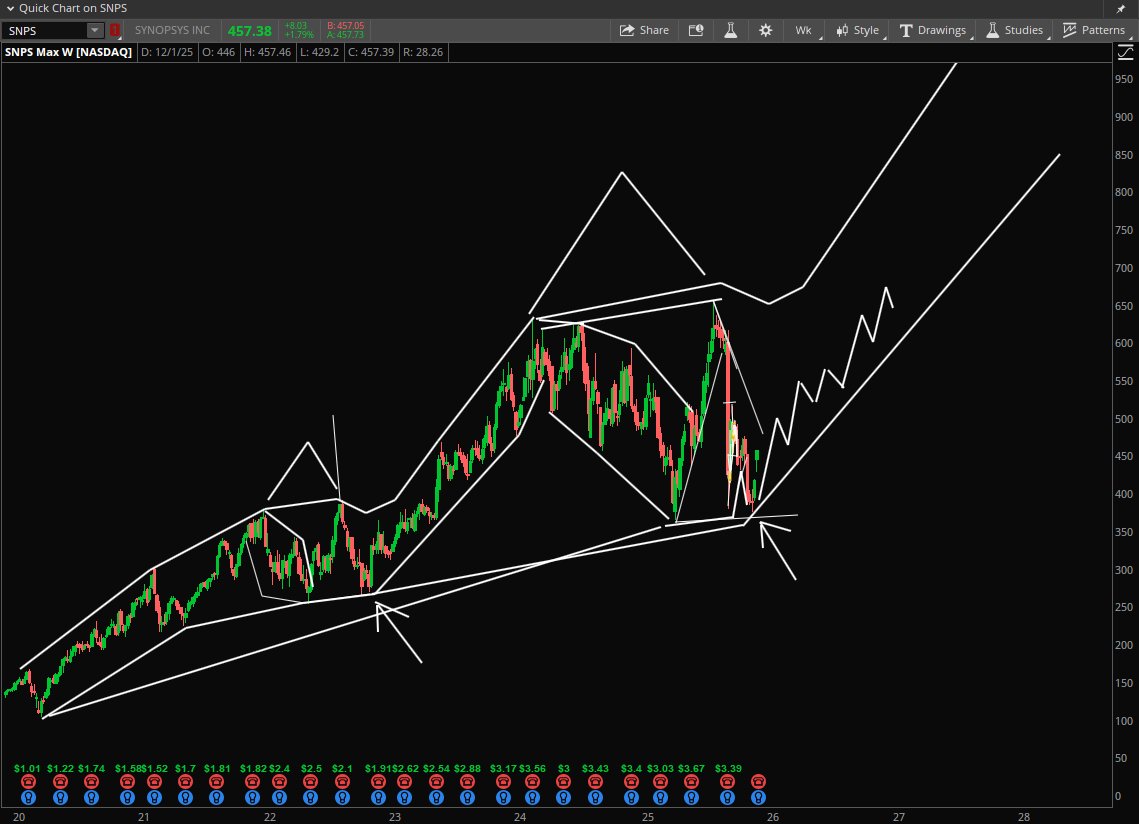Click the blue earnings bulb under $2.54
This screenshot has height=824, width=1139.
coord(436,798)
